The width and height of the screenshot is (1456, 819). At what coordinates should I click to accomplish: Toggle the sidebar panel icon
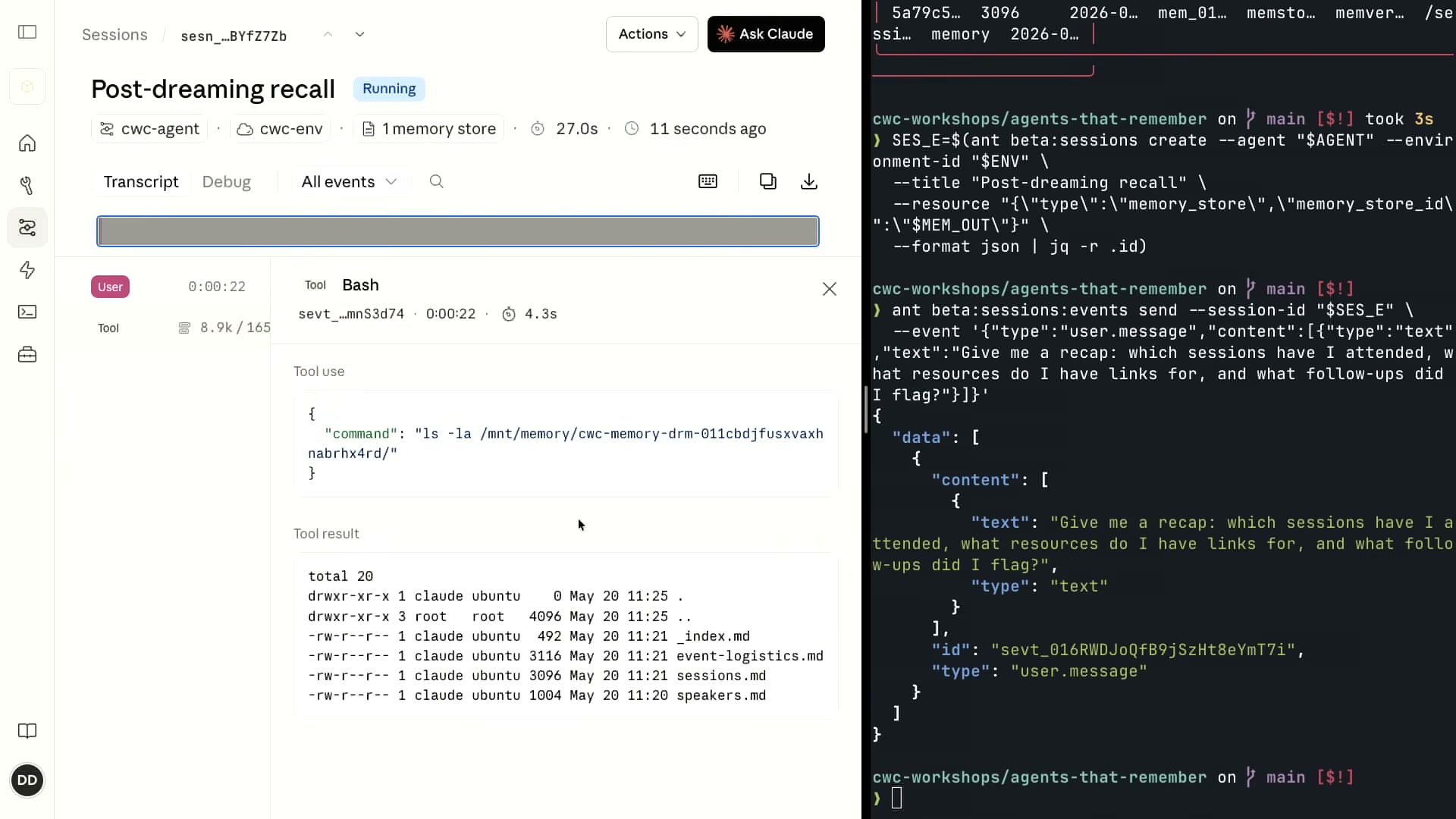(x=27, y=32)
